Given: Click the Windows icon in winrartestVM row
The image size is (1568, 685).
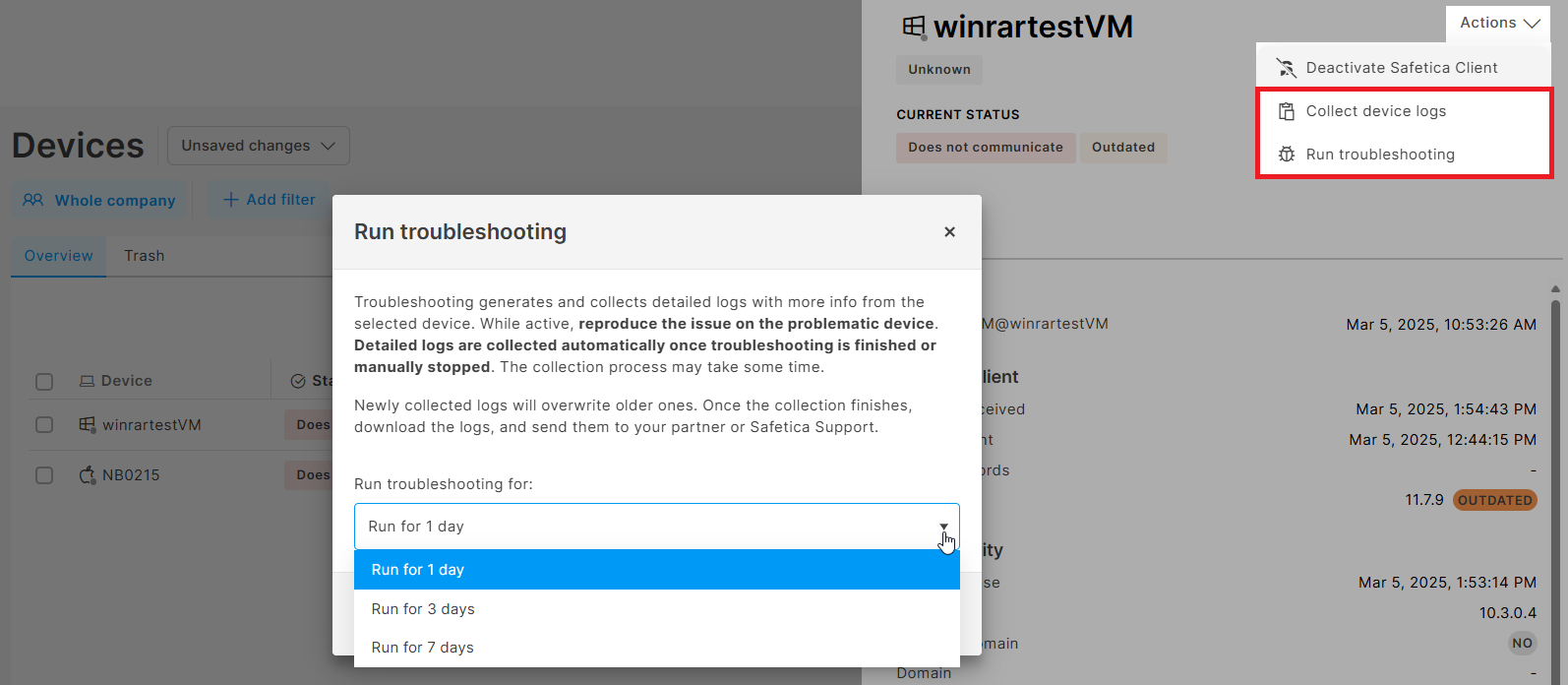Looking at the screenshot, I should [87, 424].
